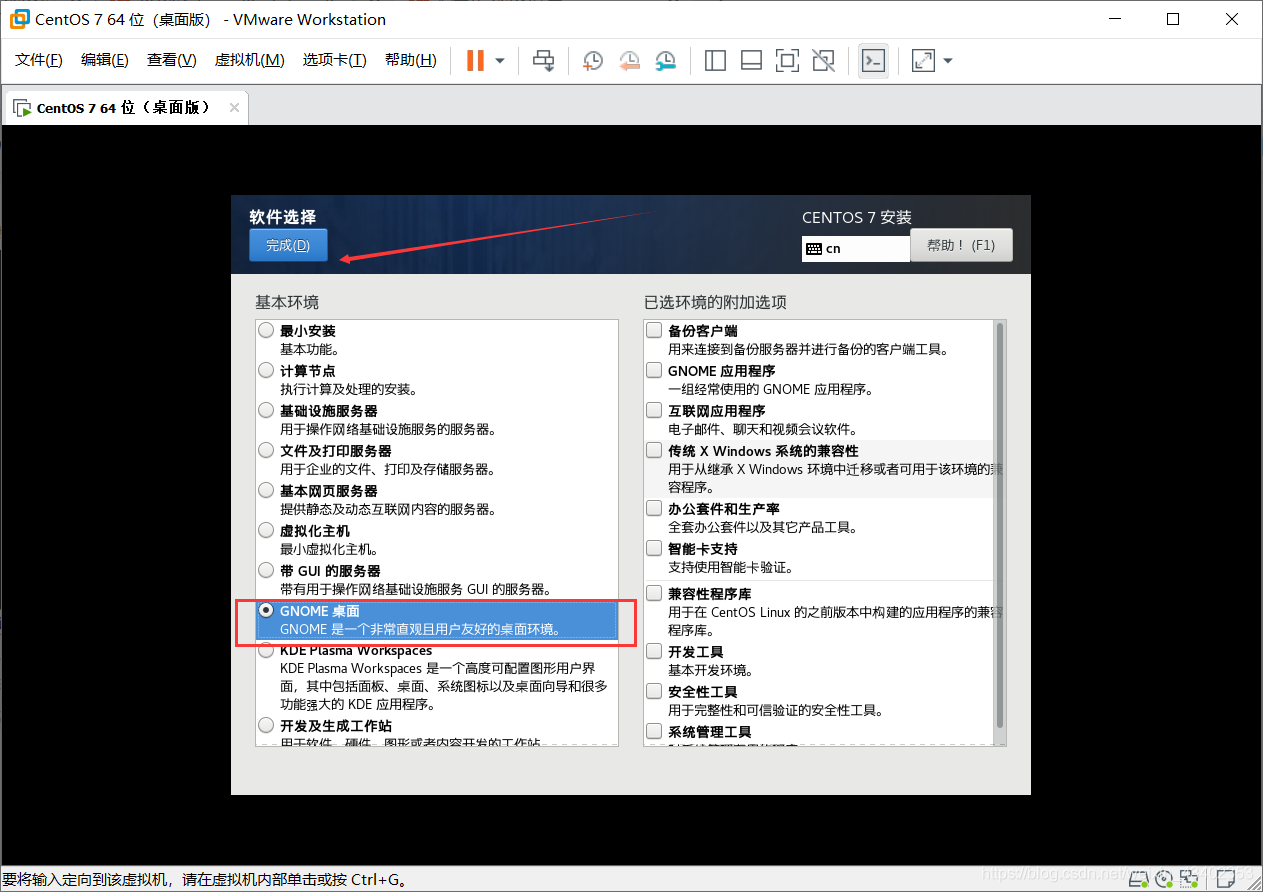Click the VMware Workstation title bar logo

(x=19, y=19)
